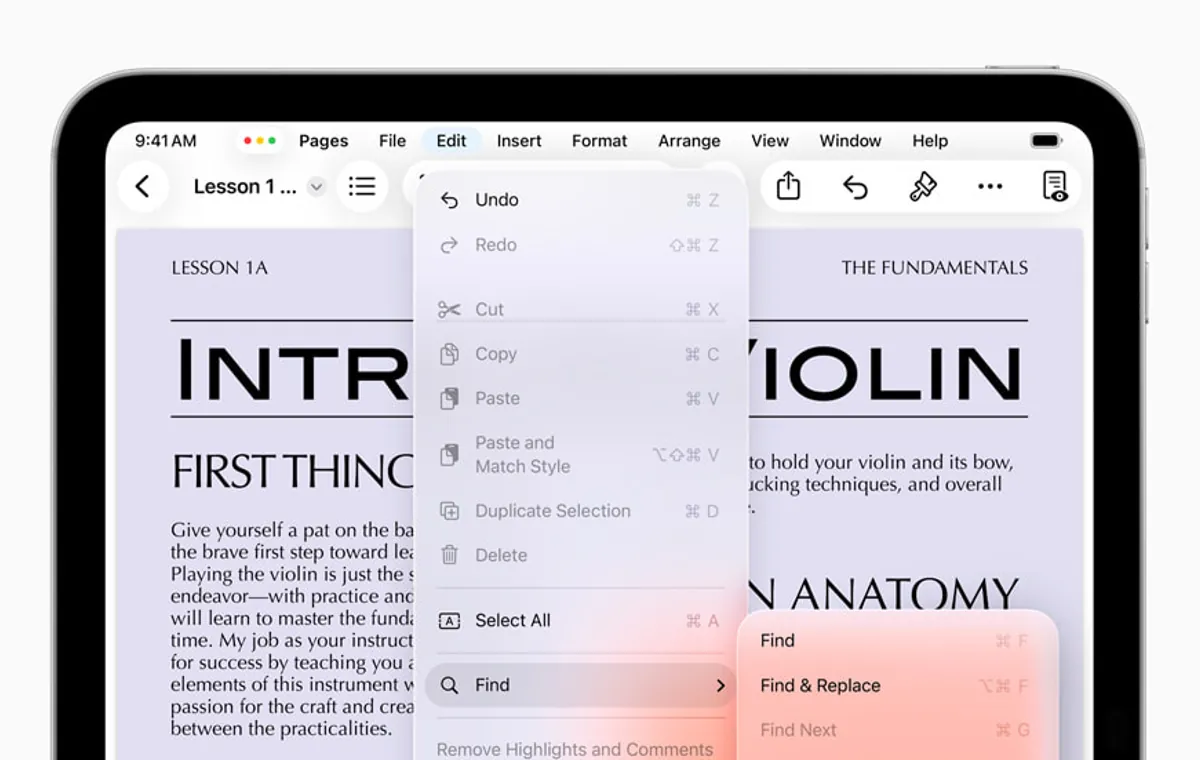Tap the Share icon in toolbar
Screen dimensions: 1200x760
pos(788,186)
